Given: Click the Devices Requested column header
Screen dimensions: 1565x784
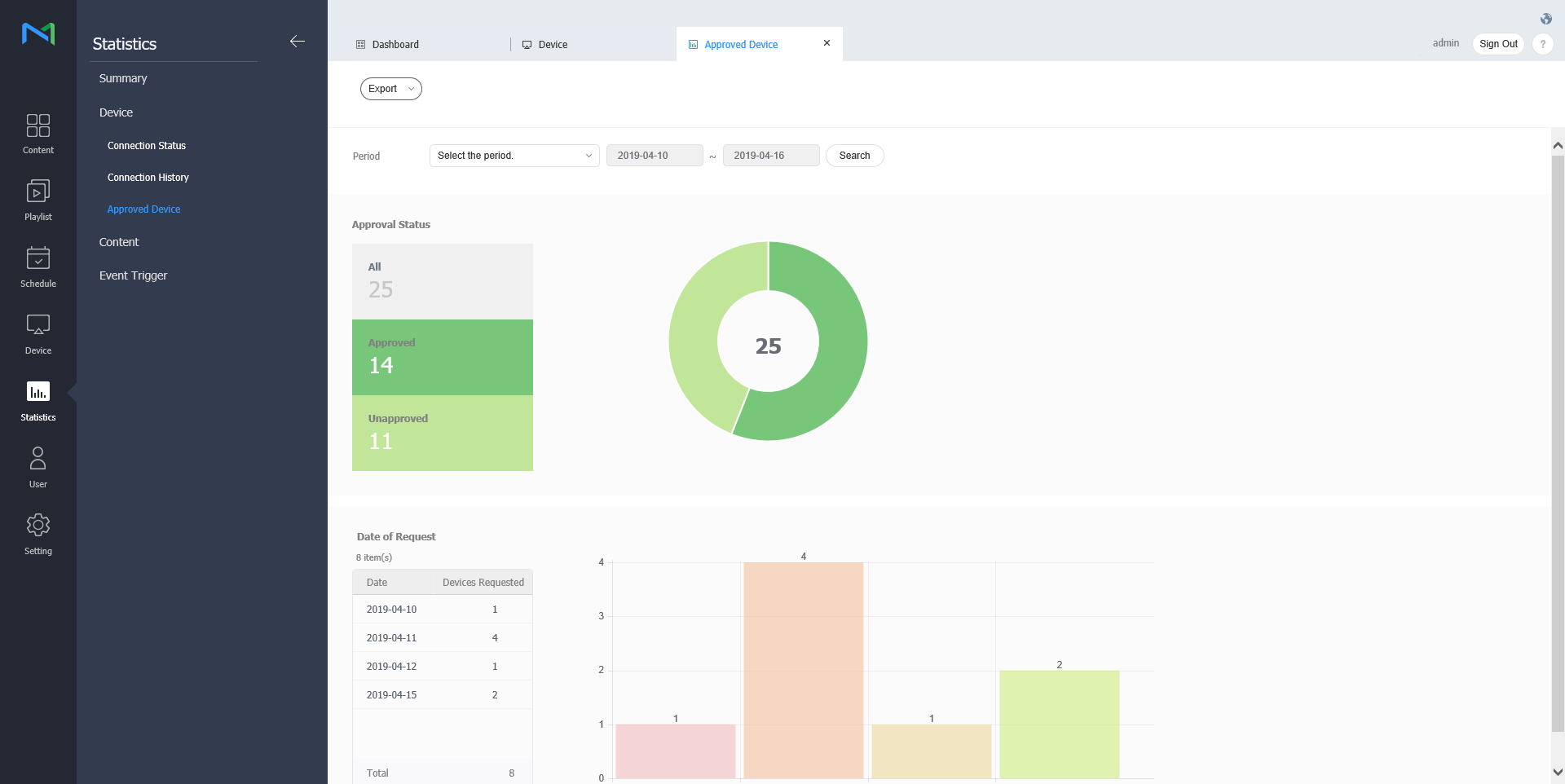Looking at the screenshot, I should coord(483,583).
